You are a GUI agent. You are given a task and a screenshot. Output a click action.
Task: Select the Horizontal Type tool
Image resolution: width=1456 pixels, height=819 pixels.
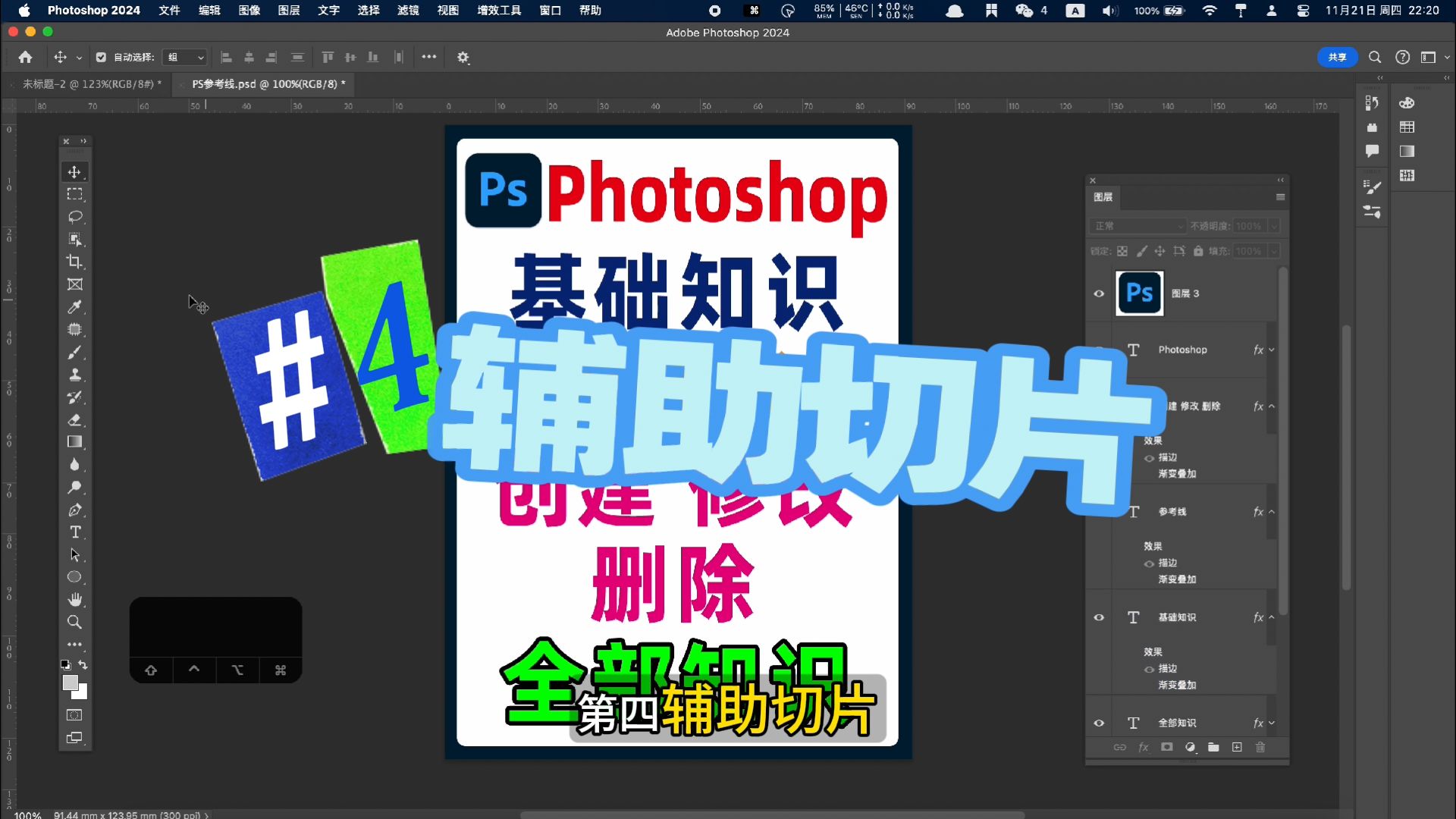(74, 532)
